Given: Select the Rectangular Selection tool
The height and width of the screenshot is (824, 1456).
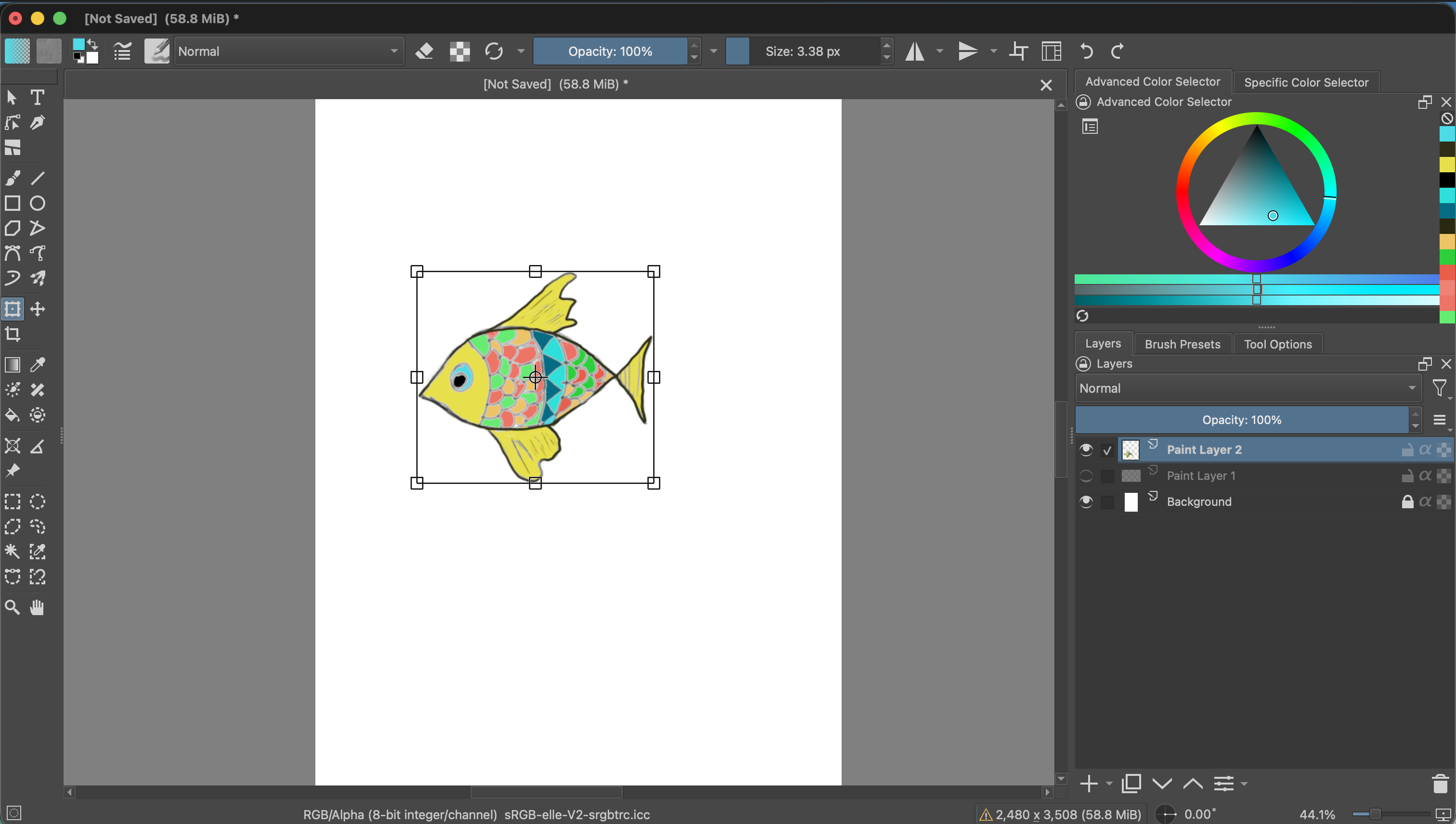Looking at the screenshot, I should (x=13, y=502).
